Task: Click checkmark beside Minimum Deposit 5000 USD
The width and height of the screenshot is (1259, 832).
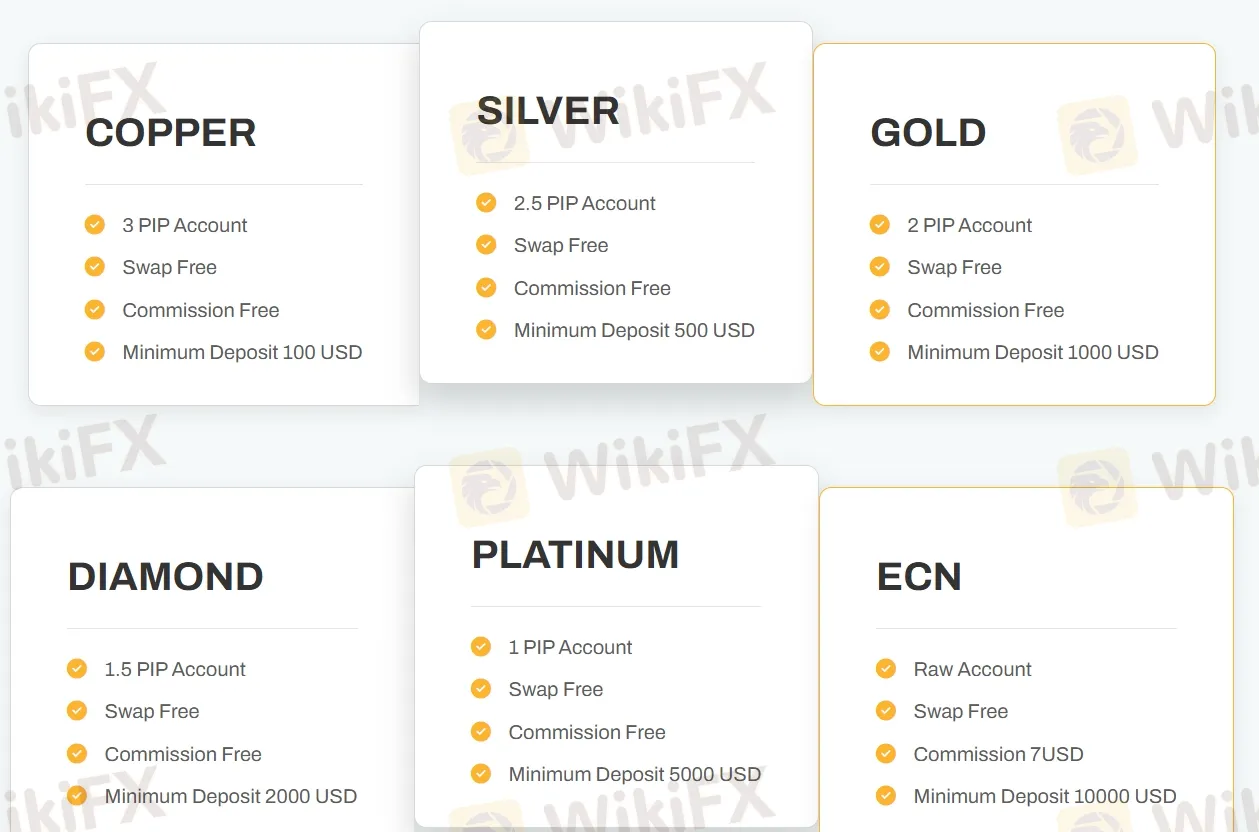Action: [481, 774]
